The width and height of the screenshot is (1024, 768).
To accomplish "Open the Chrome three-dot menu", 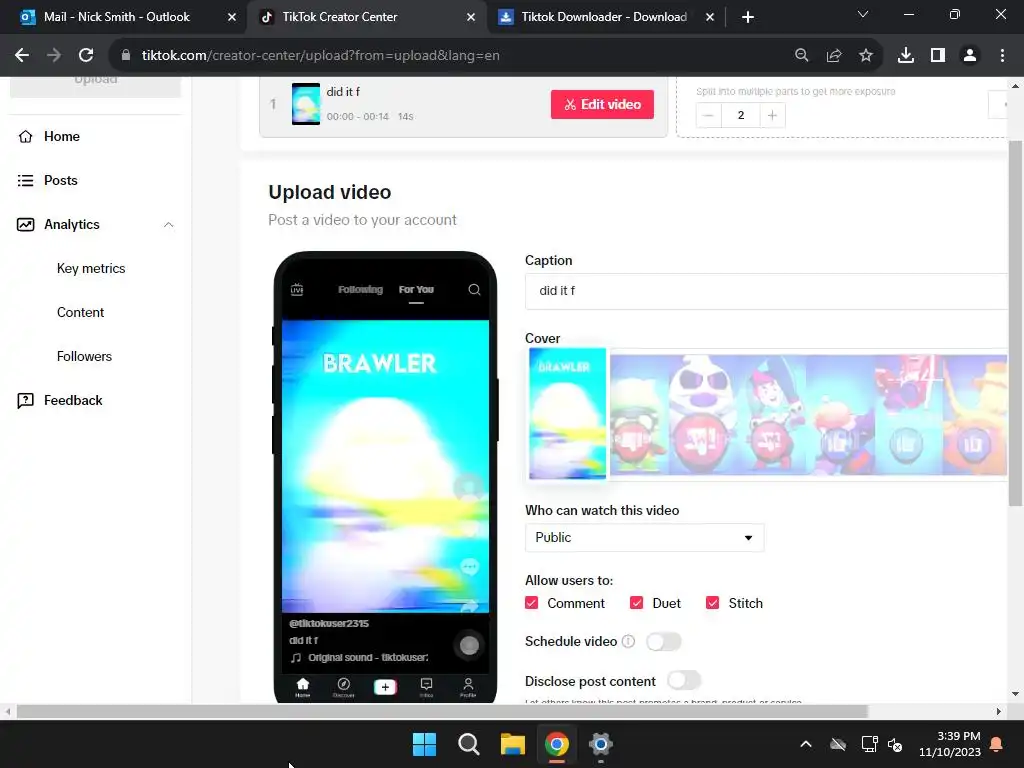I will (x=1002, y=56).
